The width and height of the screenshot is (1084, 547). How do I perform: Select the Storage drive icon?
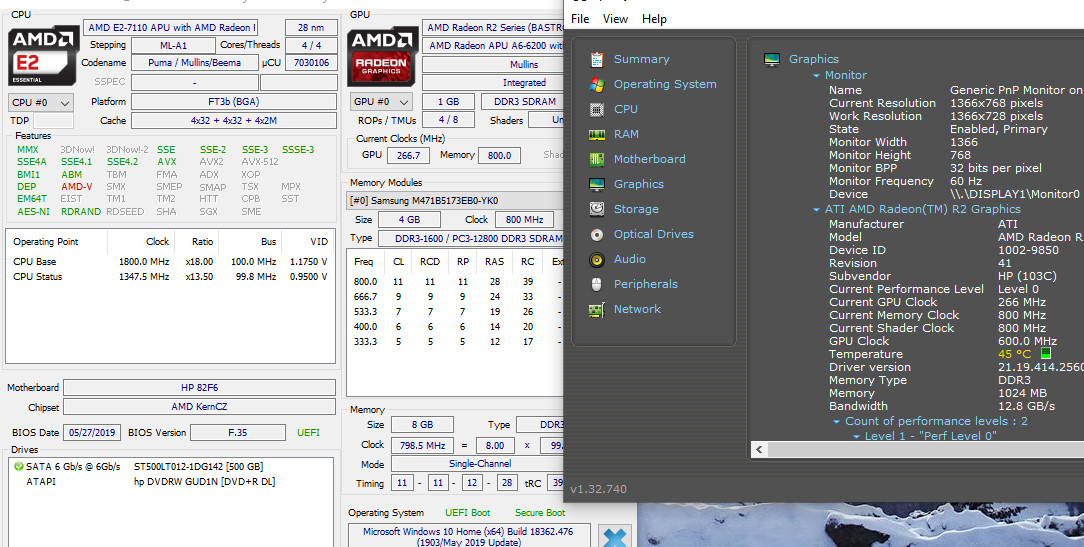point(597,209)
